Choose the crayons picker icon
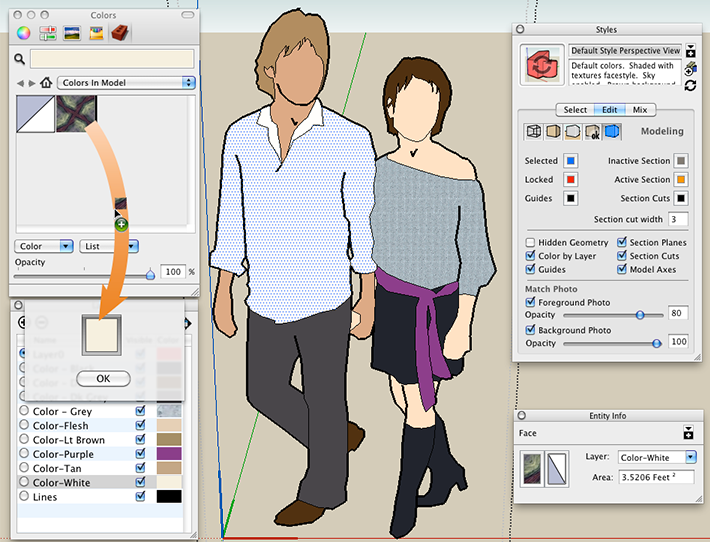Viewport: 710px width, 542px height. 96,34
